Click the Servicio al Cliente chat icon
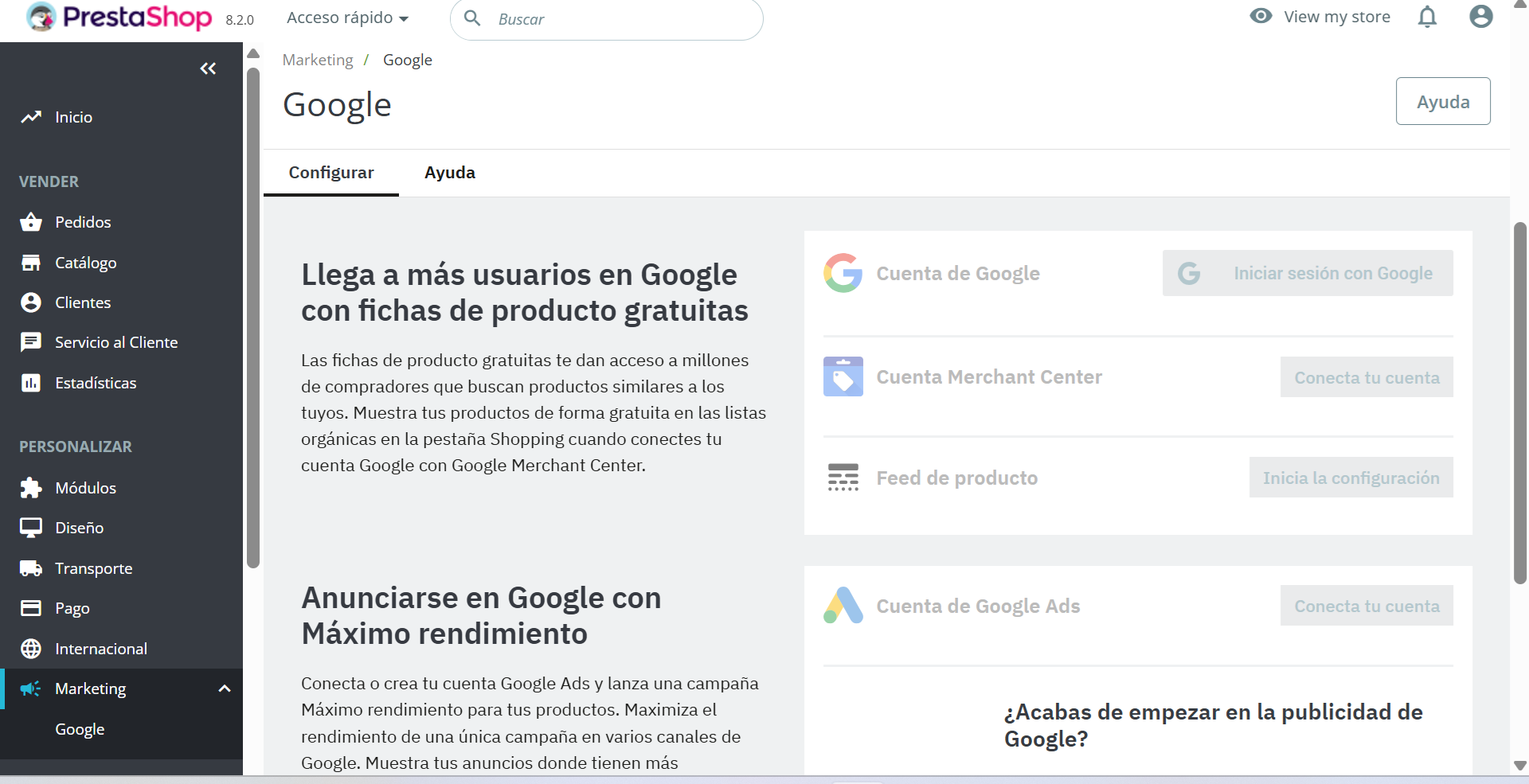 pyautogui.click(x=31, y=342)
